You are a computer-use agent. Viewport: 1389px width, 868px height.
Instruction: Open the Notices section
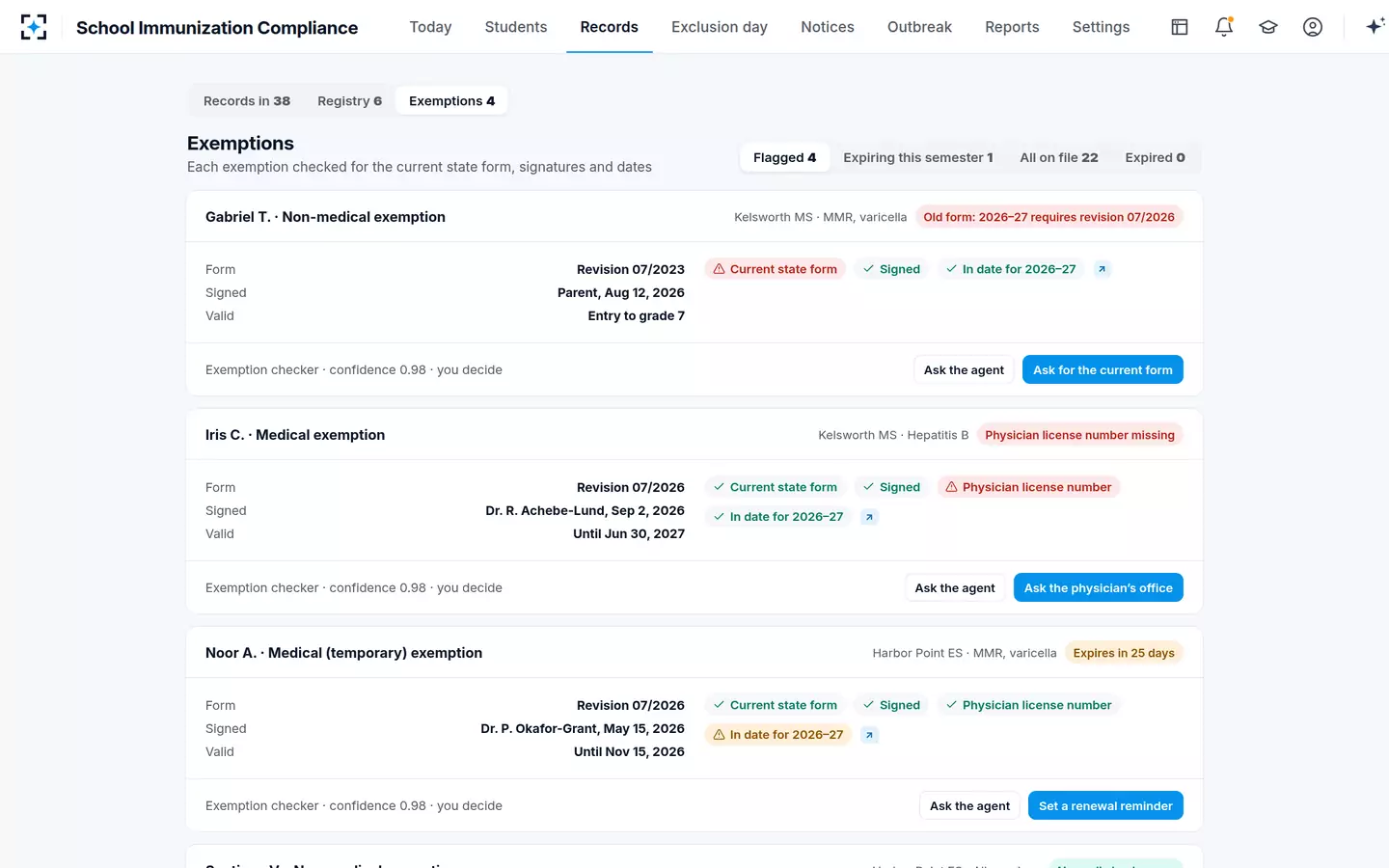[828, 27]
